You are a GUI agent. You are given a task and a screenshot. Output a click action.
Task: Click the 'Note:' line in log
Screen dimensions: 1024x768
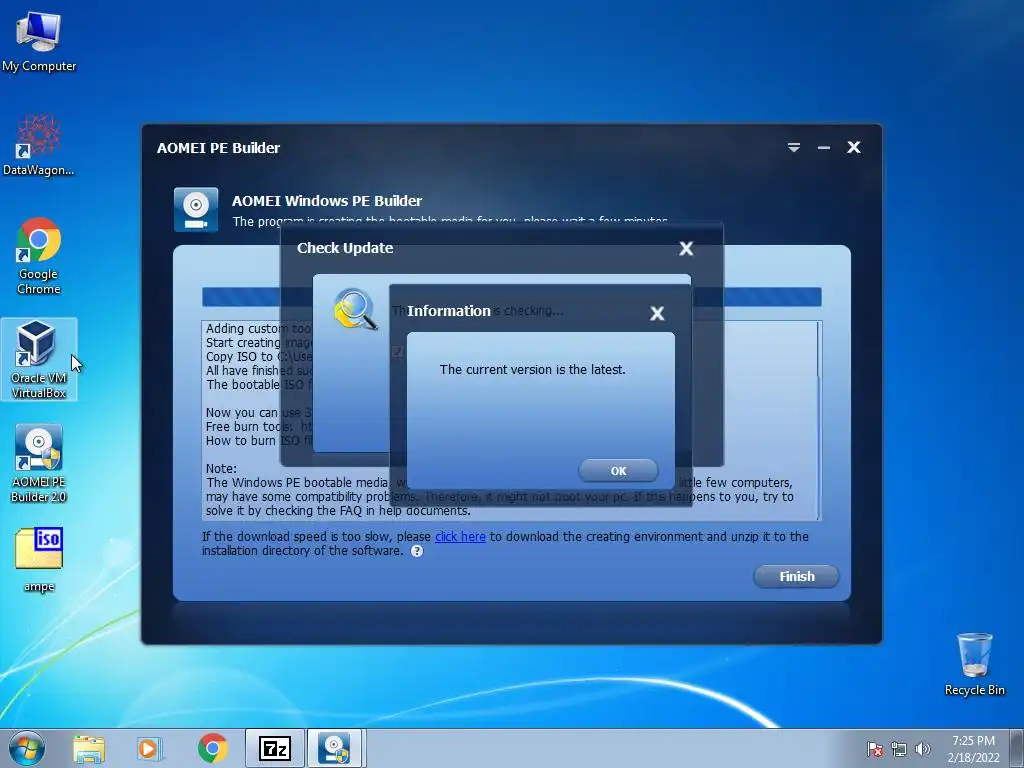click(x=221, y=469)
